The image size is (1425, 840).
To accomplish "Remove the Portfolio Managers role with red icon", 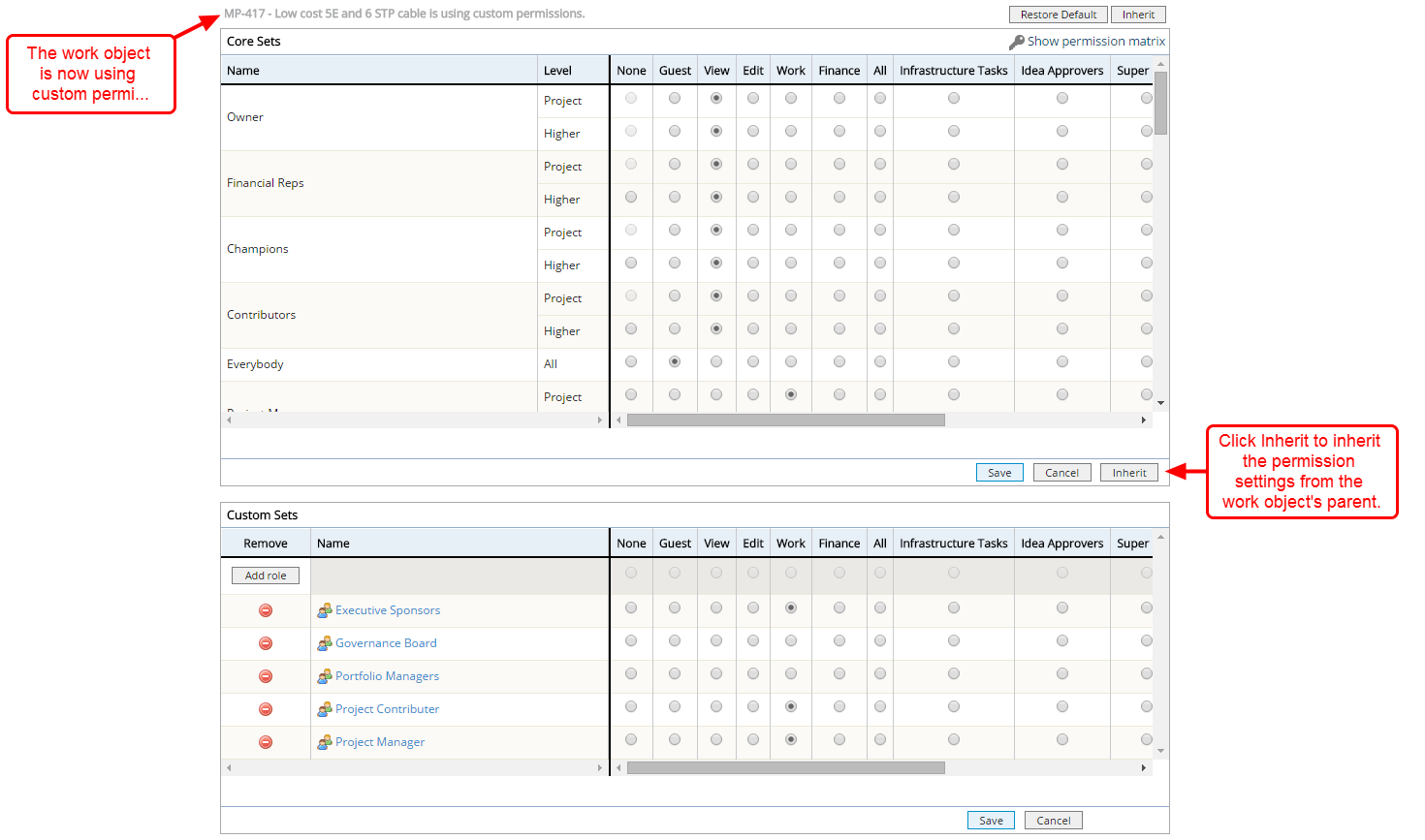I will click(266, 676).
